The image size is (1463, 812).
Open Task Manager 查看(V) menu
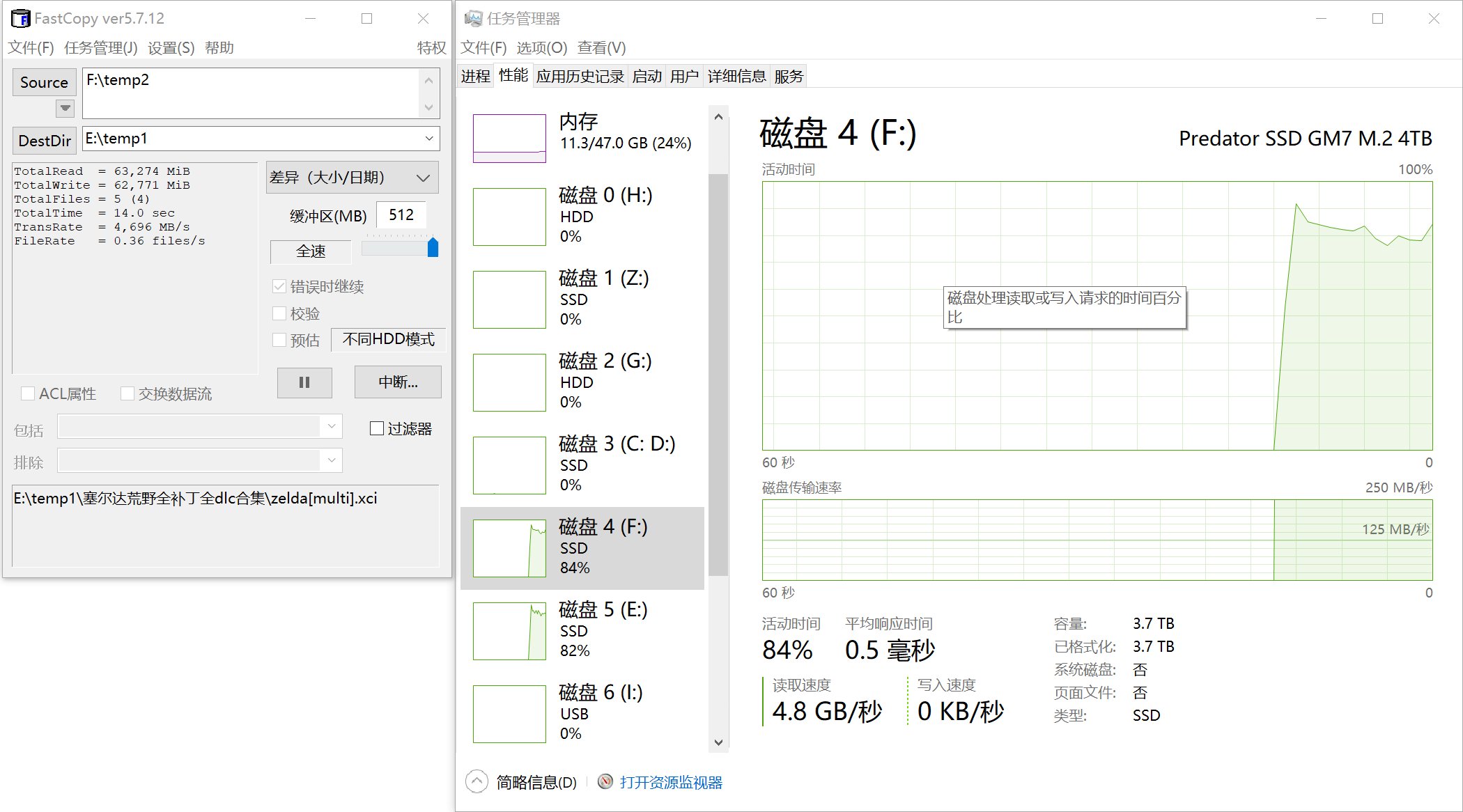click(x=602, y=48)
